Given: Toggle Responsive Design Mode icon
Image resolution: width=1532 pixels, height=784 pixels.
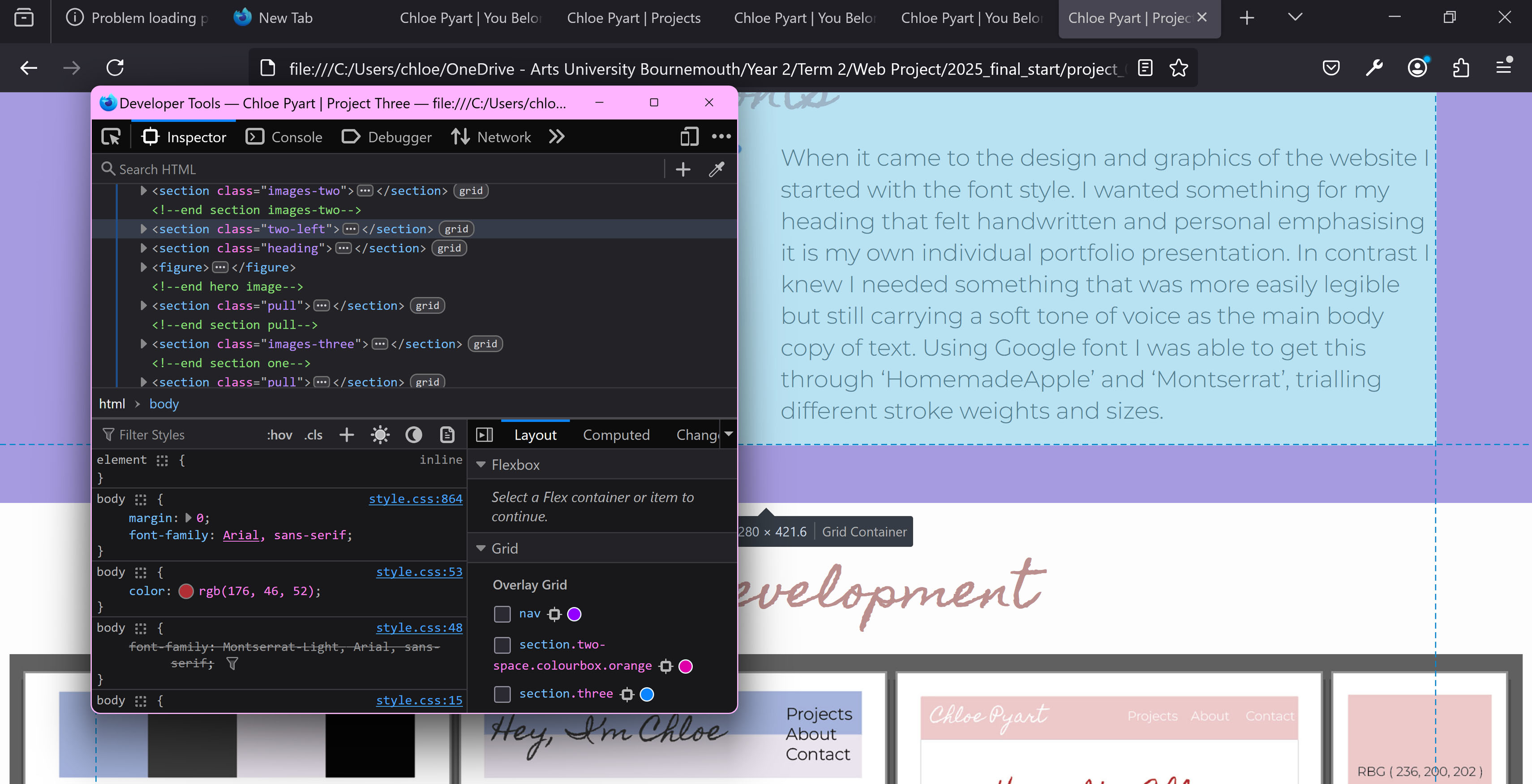Looking at the screenshot, I should (689, 137).
